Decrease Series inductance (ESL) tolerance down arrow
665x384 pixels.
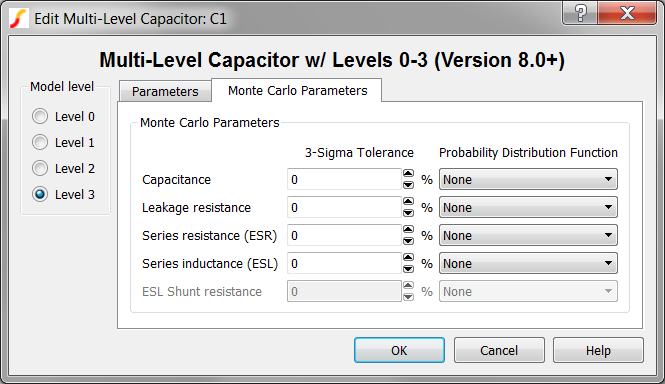click(x=408, y=269)
